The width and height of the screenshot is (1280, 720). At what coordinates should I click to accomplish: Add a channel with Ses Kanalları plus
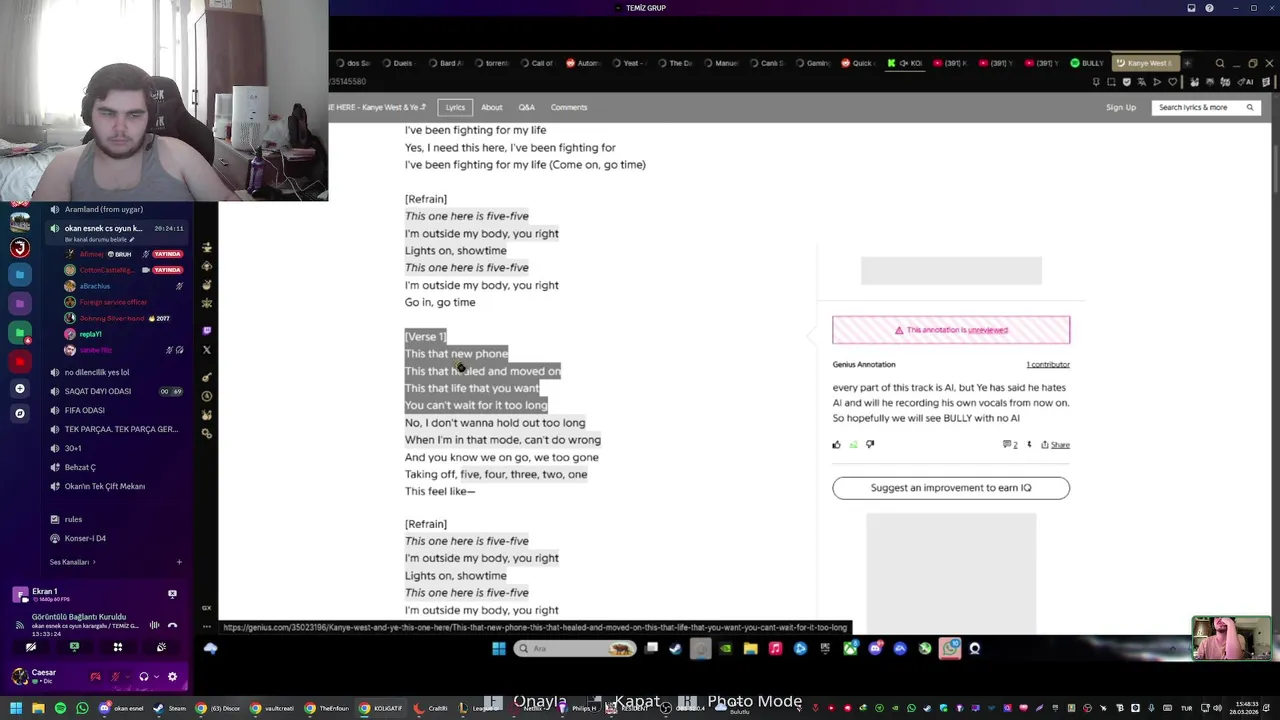click(x=179, y=562)
